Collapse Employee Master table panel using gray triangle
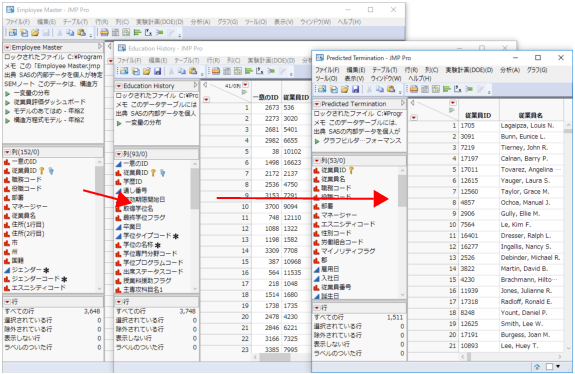This screenshot has height=374, width=575. pyautogui.click(x=100, y=47)
